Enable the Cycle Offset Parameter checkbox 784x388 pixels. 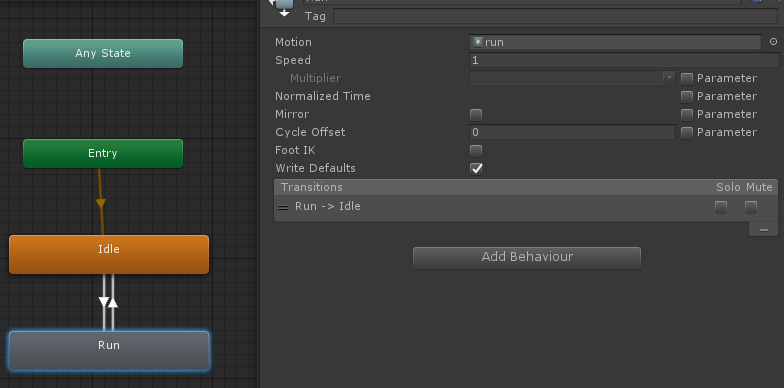point(687,132)
